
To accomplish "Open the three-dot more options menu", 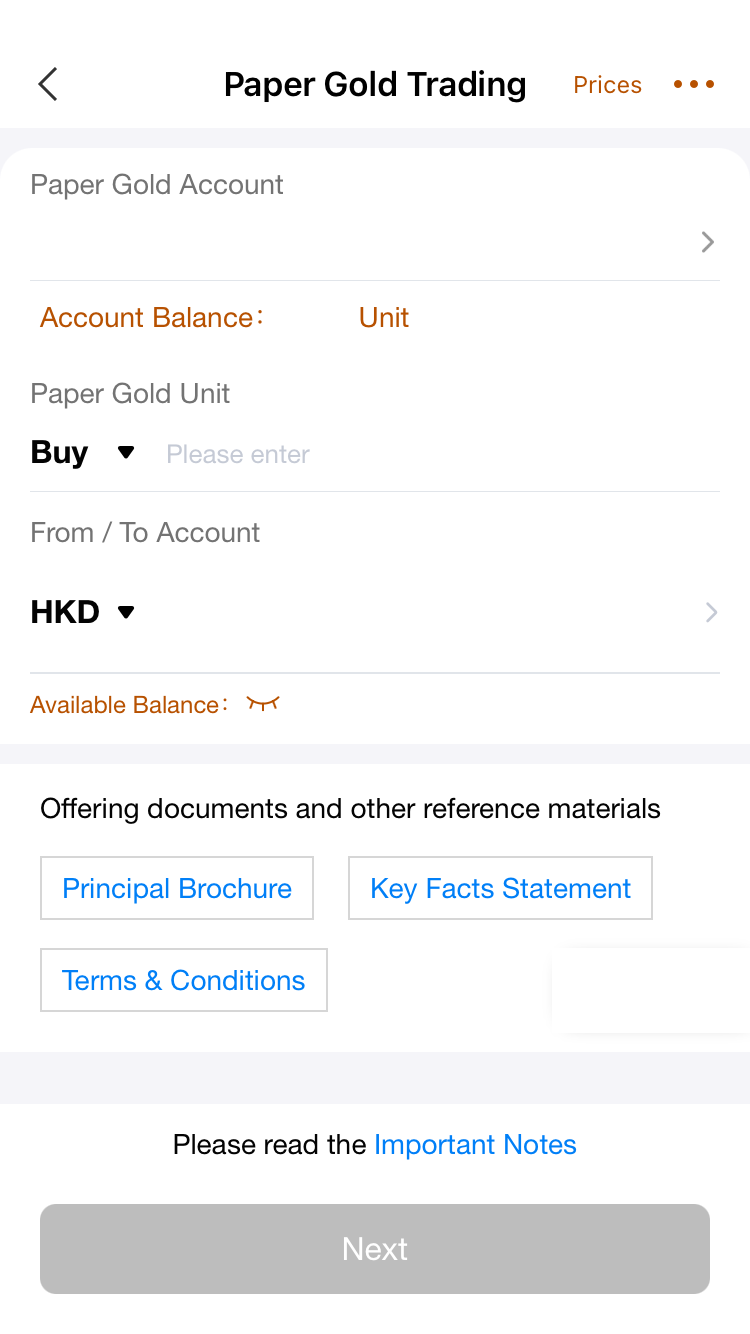I will (694, 85).
